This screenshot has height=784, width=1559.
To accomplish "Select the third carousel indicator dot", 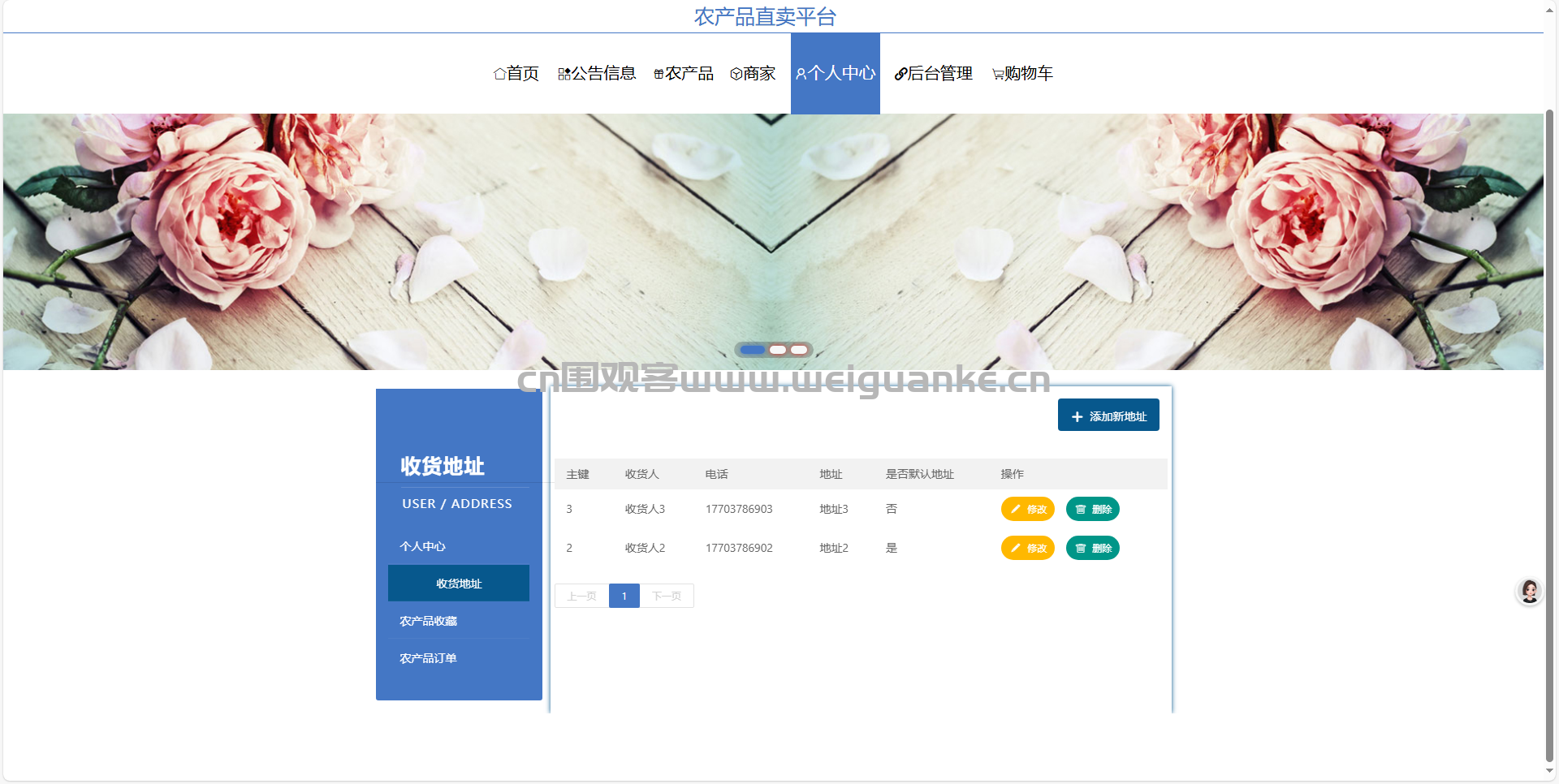I will point(799,350).
